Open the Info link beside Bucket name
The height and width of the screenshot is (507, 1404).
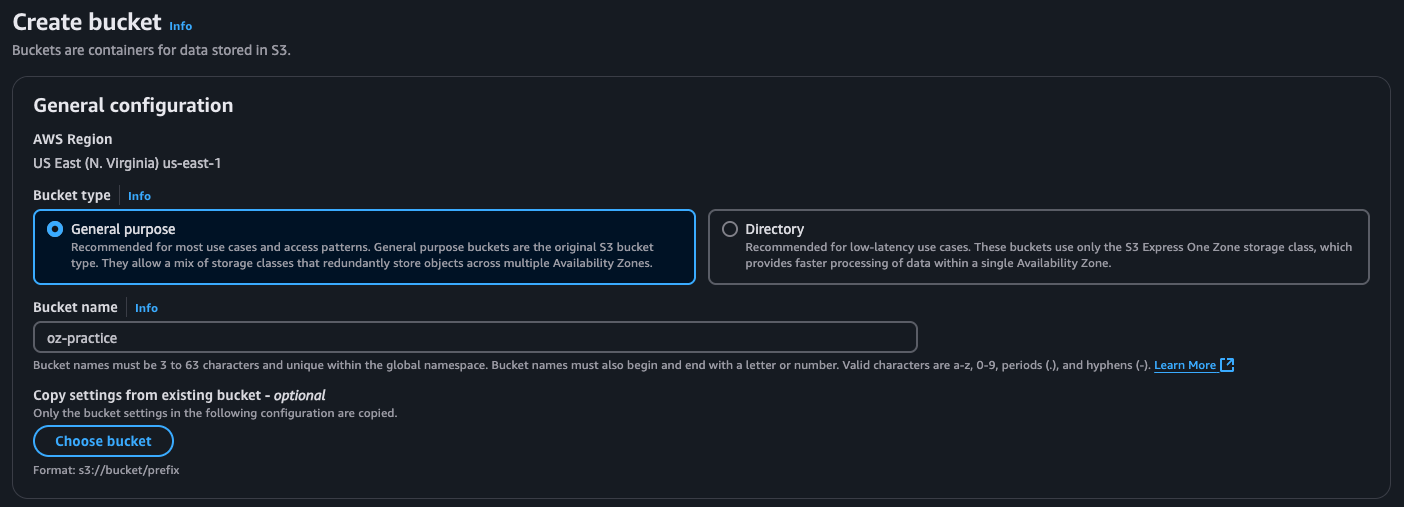[146, 308]
